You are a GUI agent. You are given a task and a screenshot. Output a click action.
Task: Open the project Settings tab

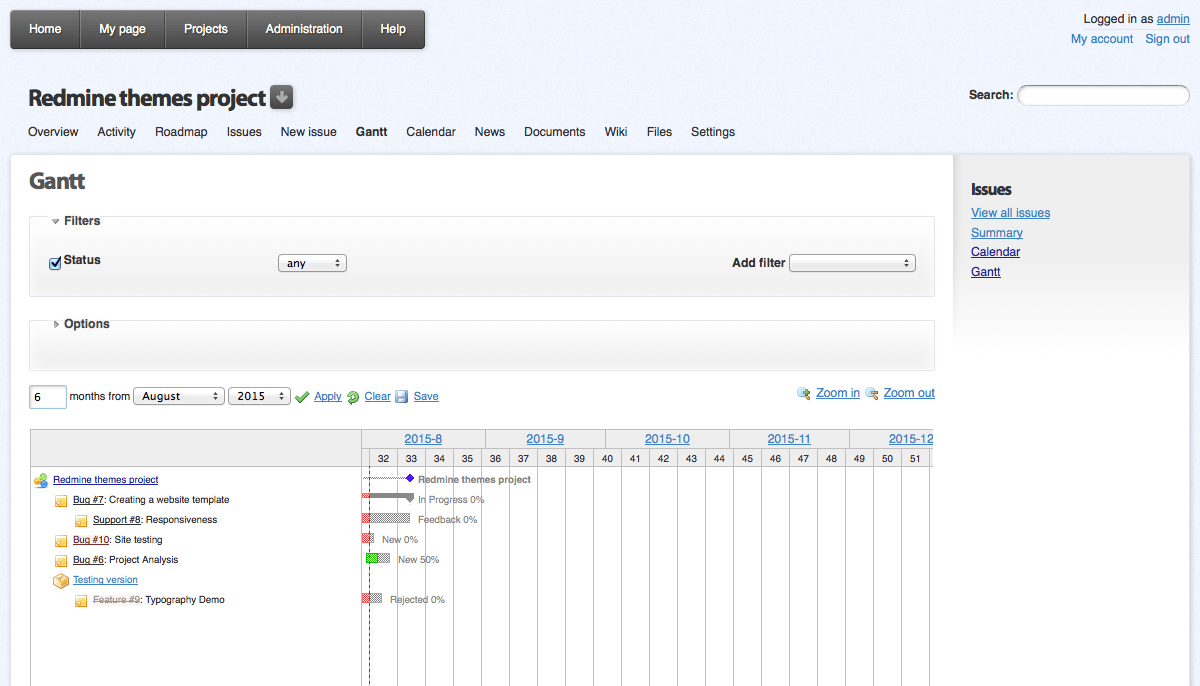tap(713, 132)
